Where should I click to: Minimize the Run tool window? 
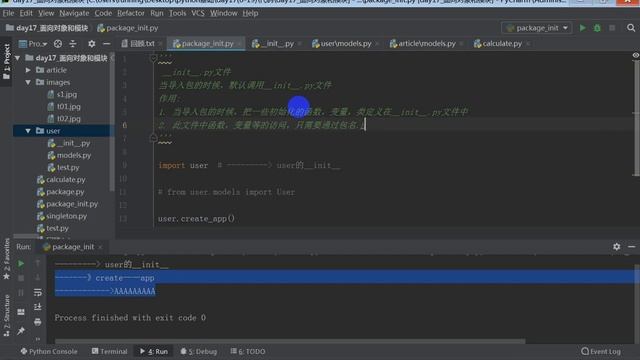(631, 247)
